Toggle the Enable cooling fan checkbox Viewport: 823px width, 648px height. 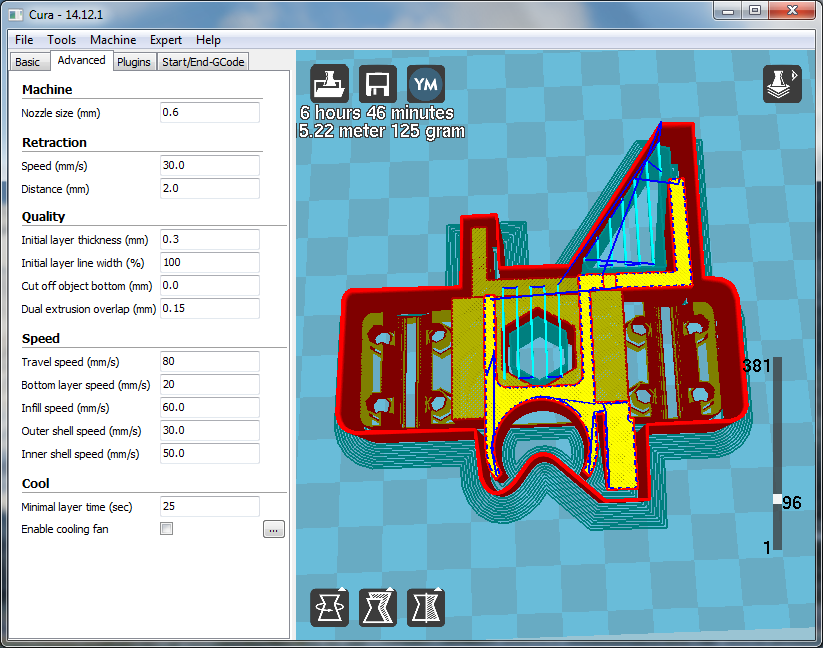[x=167, y=529]
